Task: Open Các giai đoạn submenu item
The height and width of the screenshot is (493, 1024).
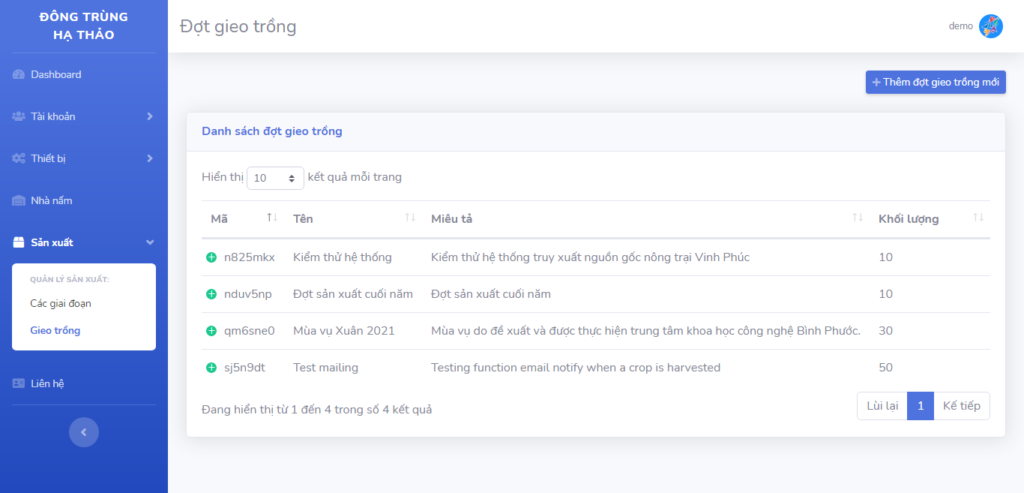Action: coord(60,303)
